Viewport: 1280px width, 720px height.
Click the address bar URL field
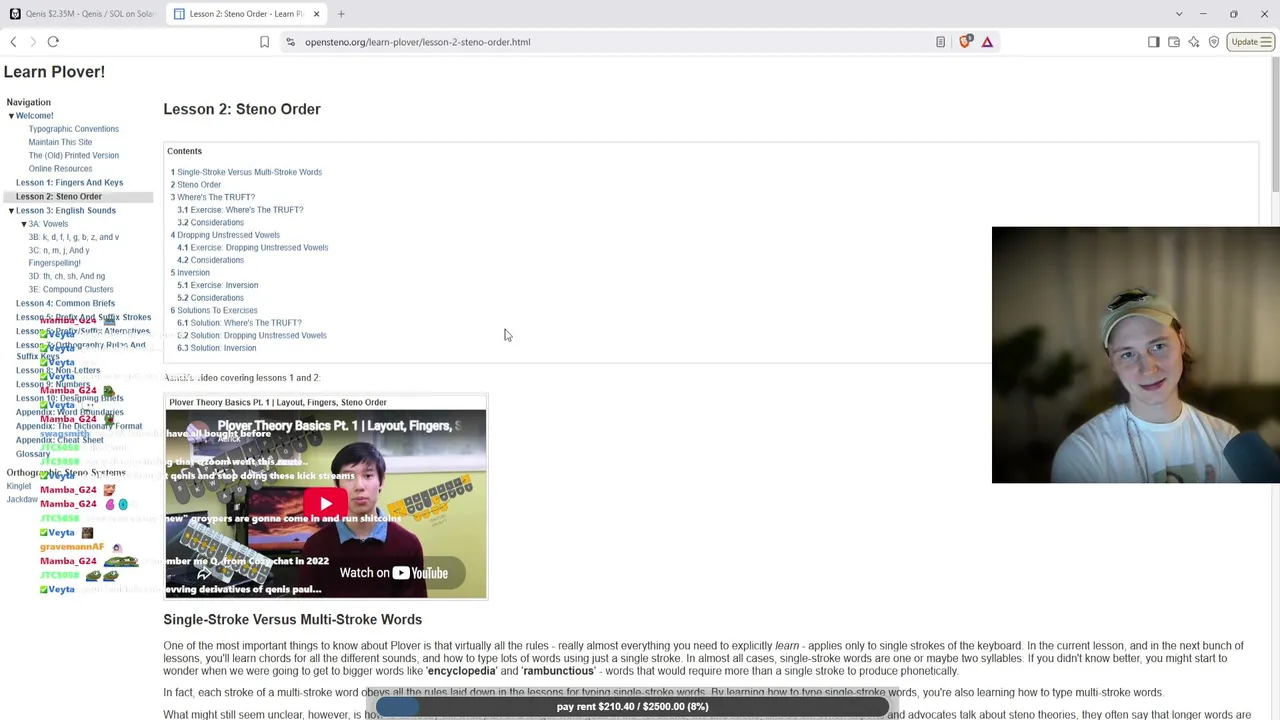(610, 42)
